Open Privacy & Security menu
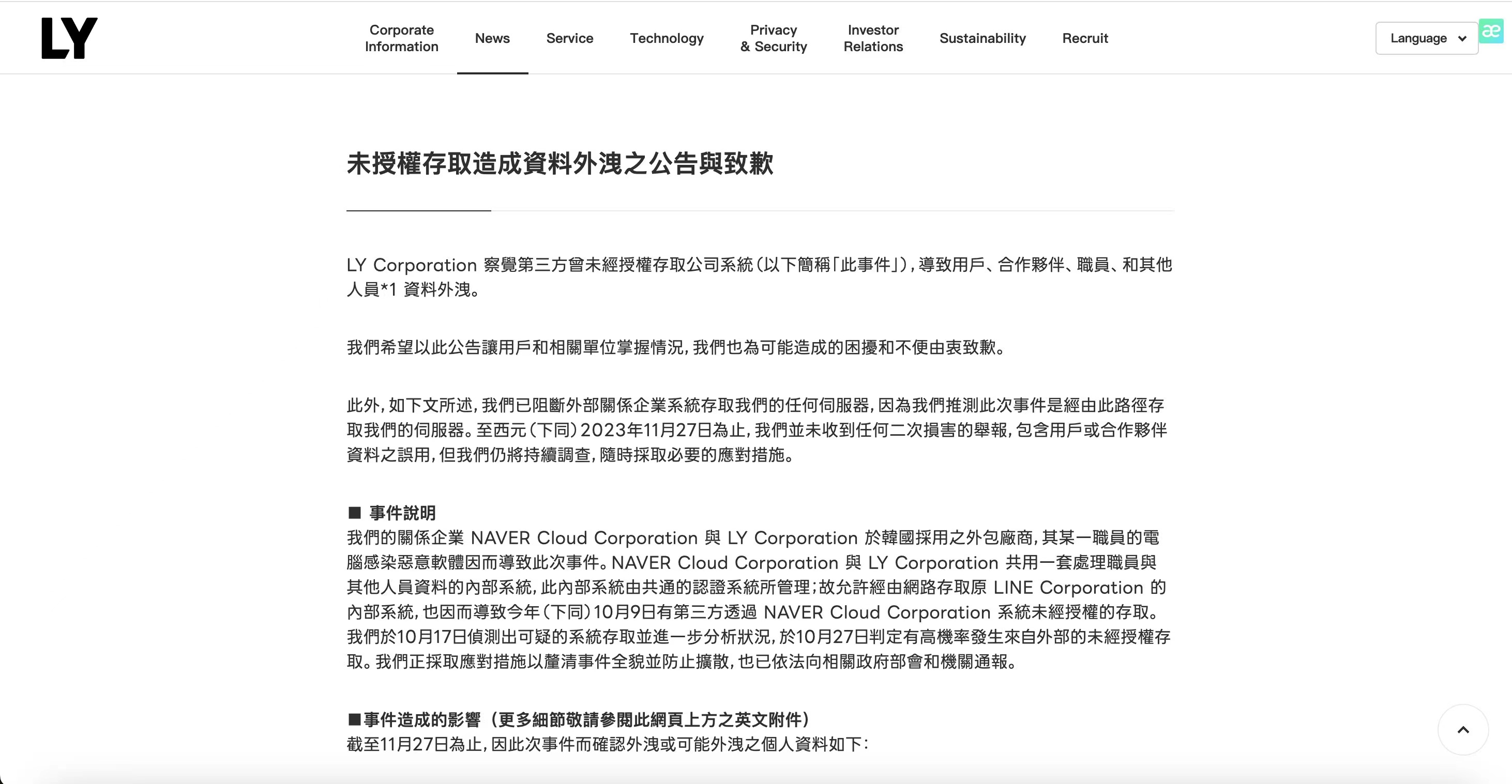 tap(774, 38)
